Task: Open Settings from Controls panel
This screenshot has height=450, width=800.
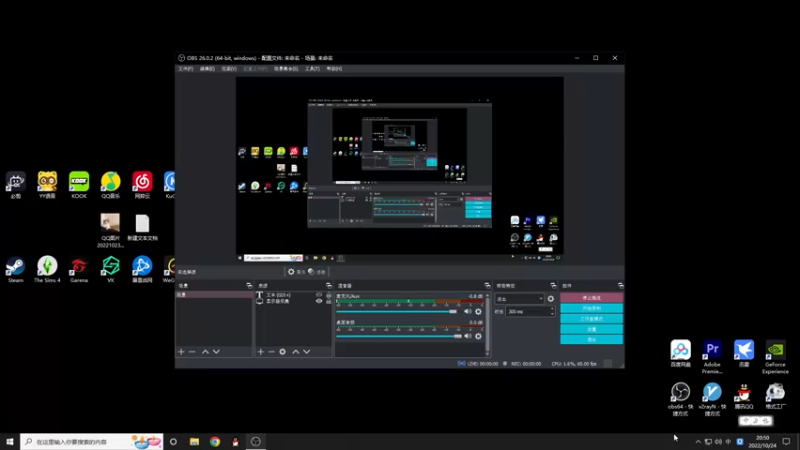Action: point(591,329)
